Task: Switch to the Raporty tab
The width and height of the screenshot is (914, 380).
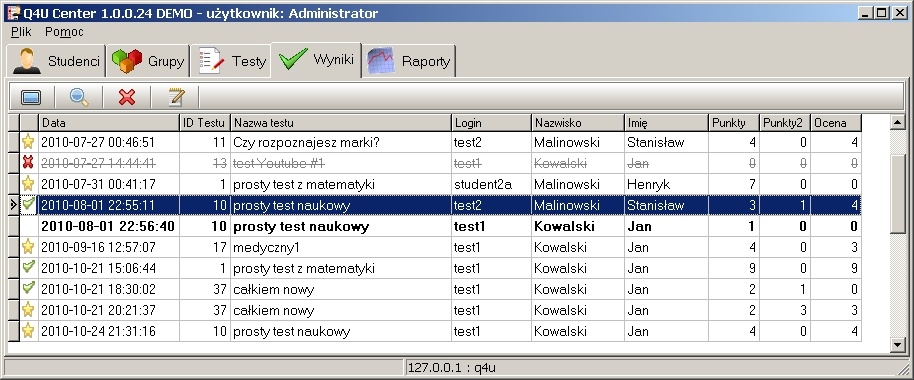Action: pos(409,61)
